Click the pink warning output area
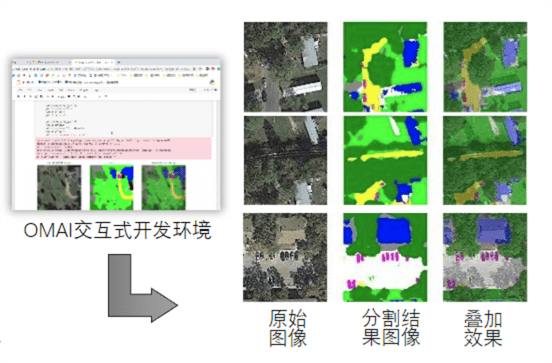Image resolution: width=552 pixels, height=363 pixels. tap(124, 148)
